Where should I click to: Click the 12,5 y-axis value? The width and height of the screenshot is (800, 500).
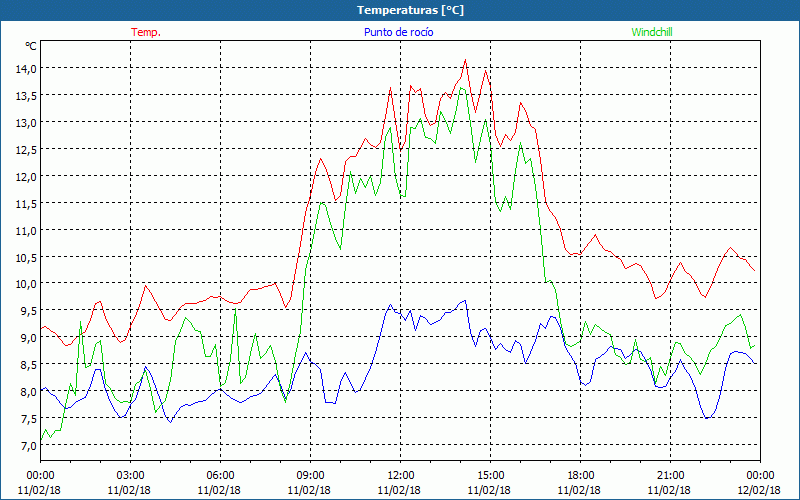[26, 149]
